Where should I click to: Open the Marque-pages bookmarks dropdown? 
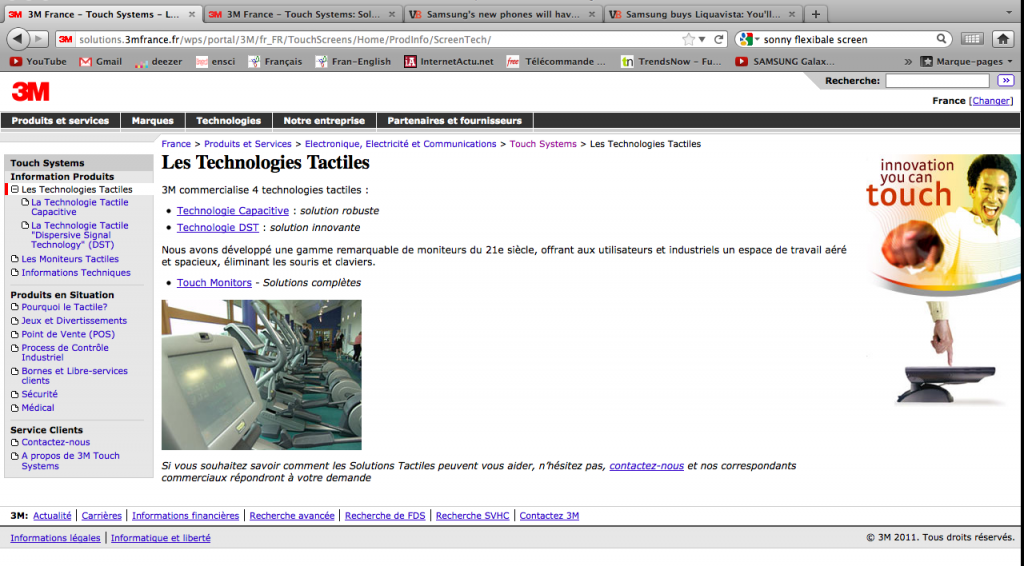point(967,61)
